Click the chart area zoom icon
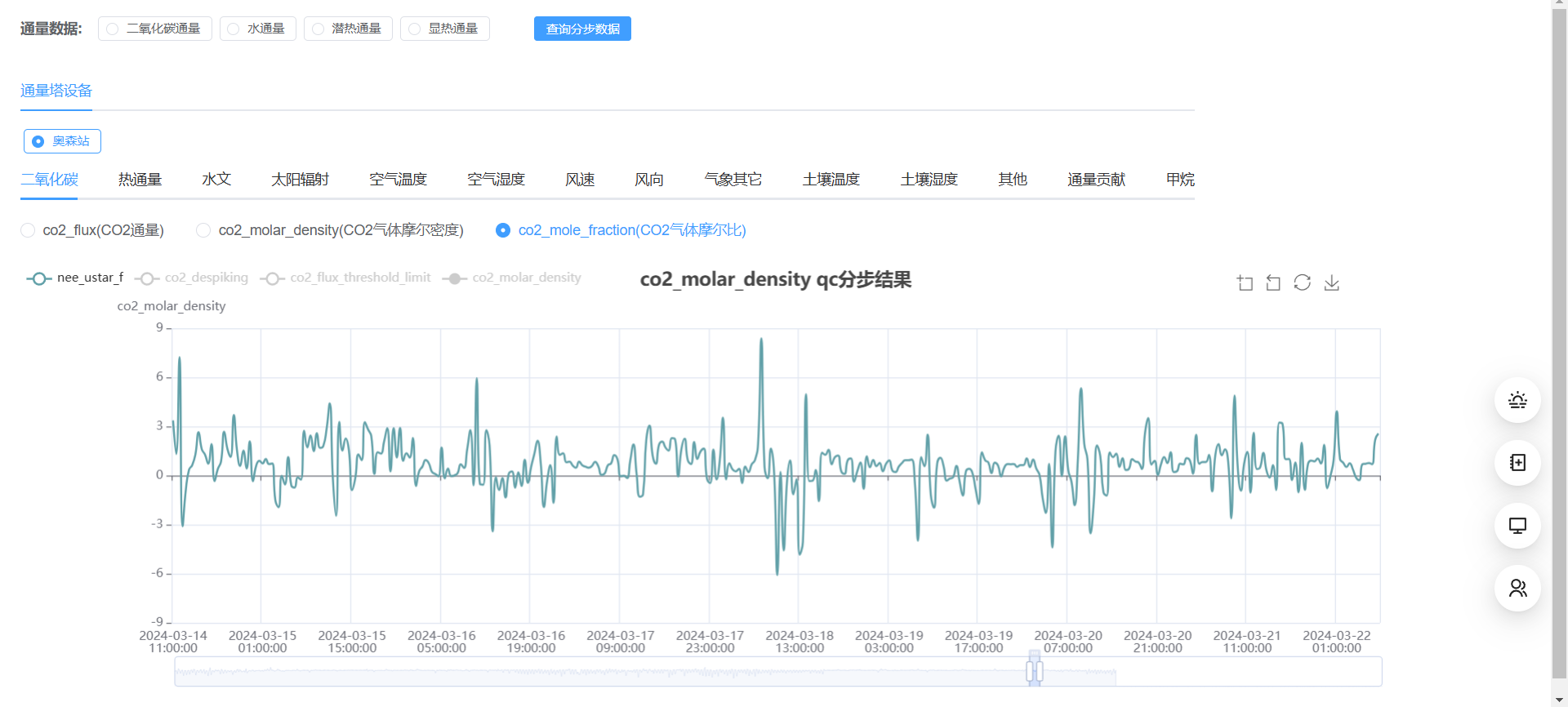1568x707 pixels. pos(1245,283)
